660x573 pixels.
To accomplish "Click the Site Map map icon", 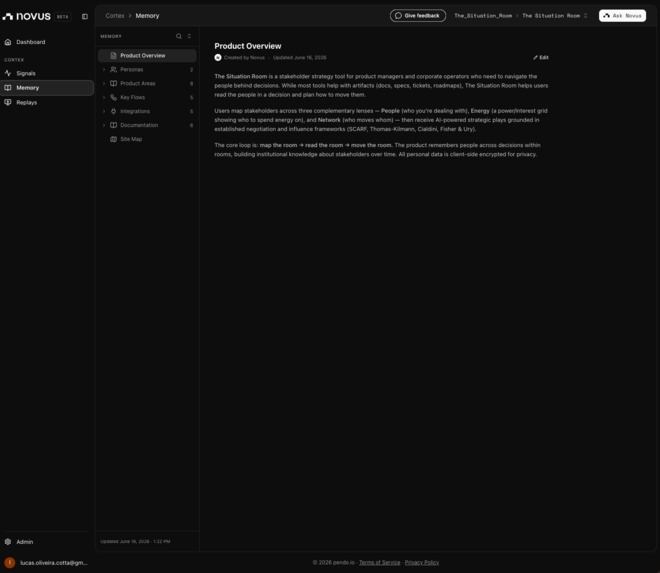I will click(113, 139).
